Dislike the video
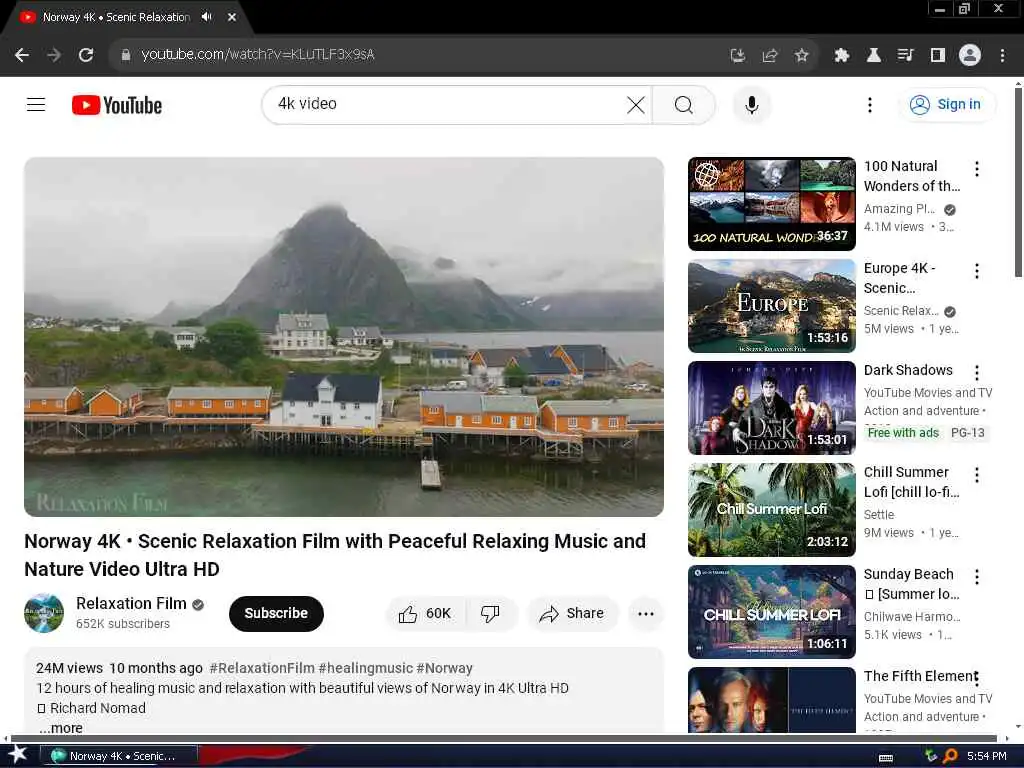 click(x=490, y=614)
